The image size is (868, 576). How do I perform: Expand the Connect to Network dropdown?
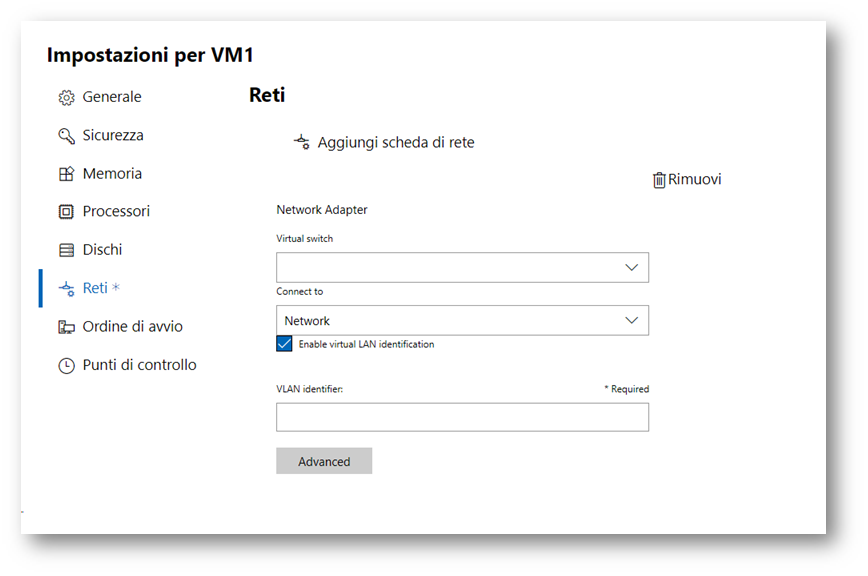[x=462, y=320]
